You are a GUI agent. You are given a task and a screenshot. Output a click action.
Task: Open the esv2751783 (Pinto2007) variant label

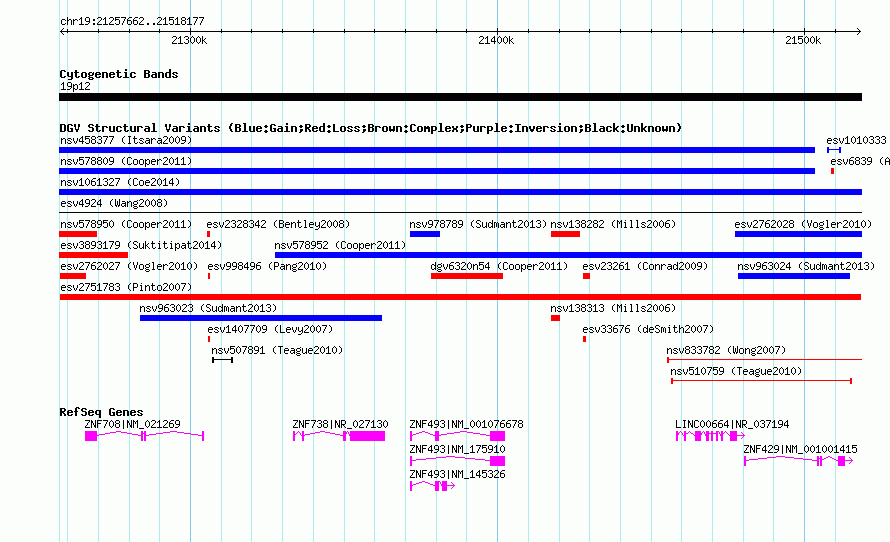[126, 287]
